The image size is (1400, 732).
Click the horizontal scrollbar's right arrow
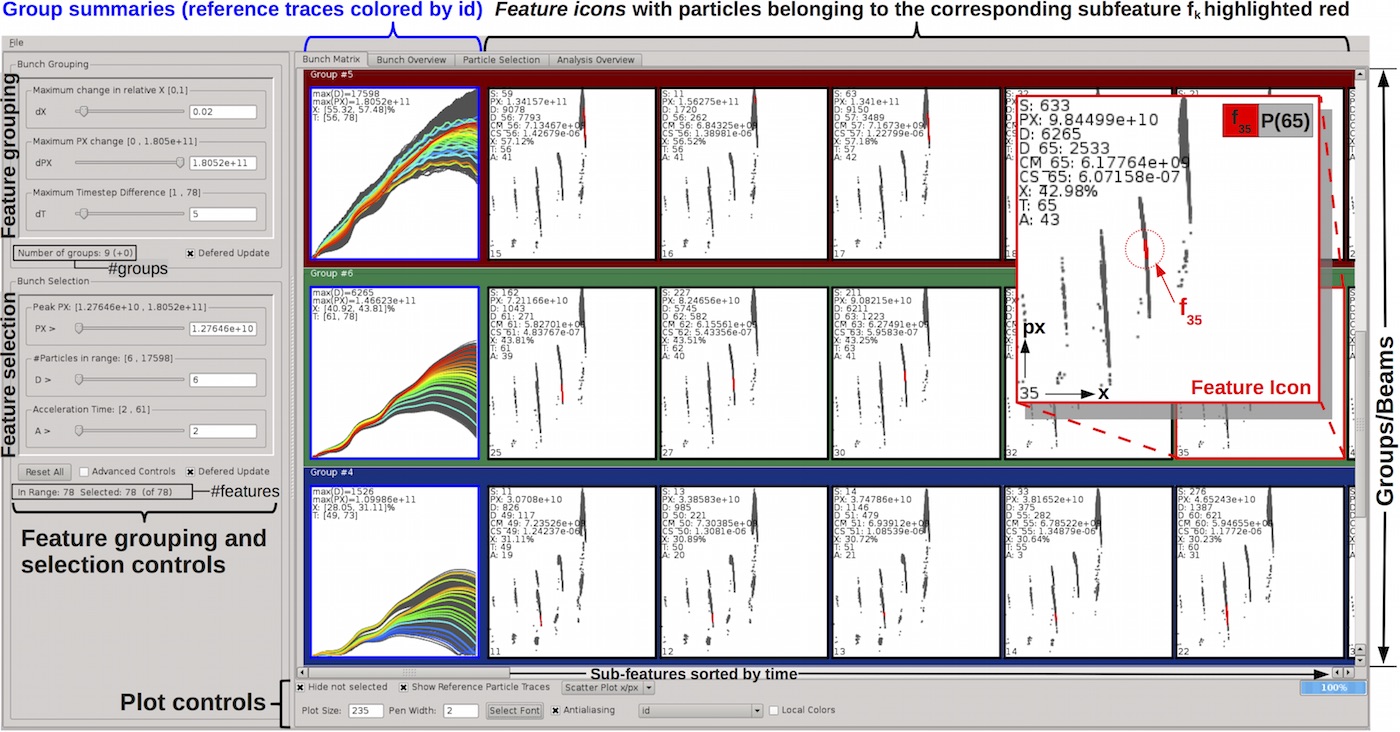1347,673
